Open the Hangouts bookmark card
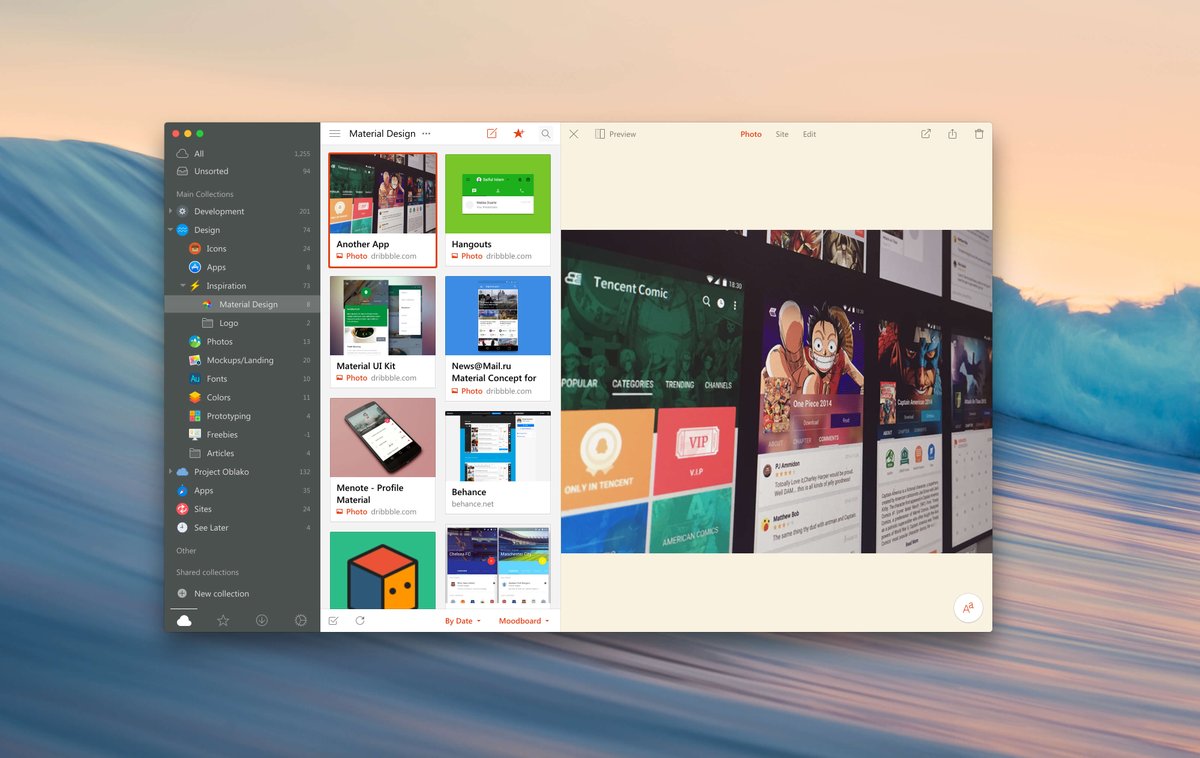Screen dimensions: 1200x758 point(498,210)
